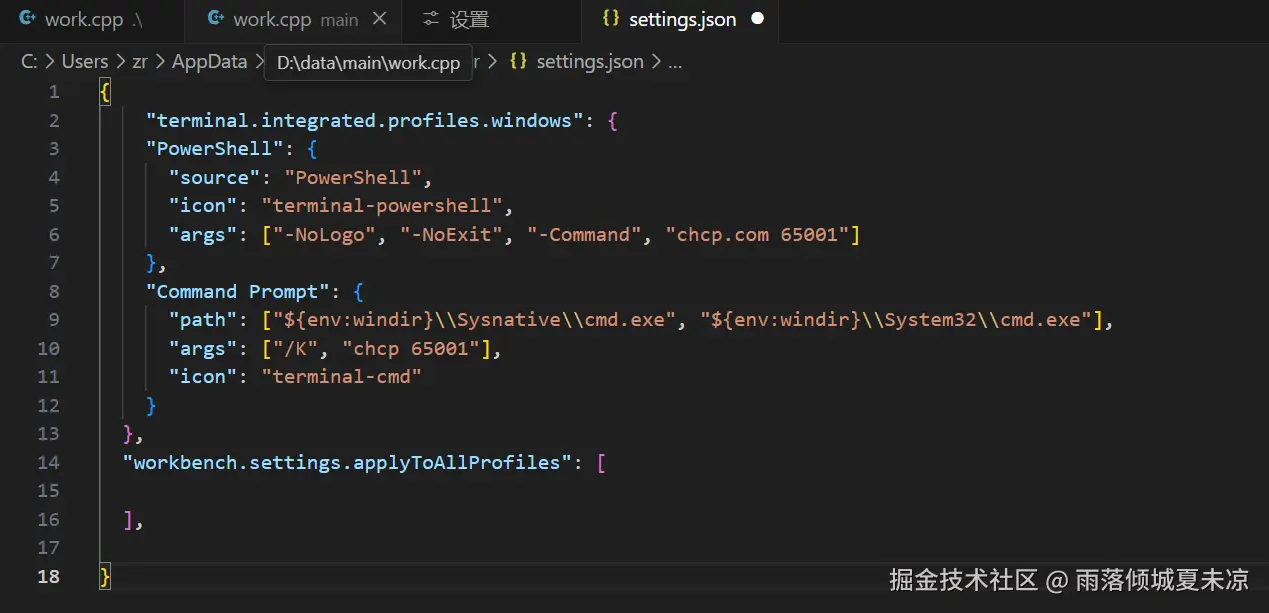Screen dimensions: 1269x613
Task: Click the Sysnative\\cmd.exe path string
Action: pos(476,319)
